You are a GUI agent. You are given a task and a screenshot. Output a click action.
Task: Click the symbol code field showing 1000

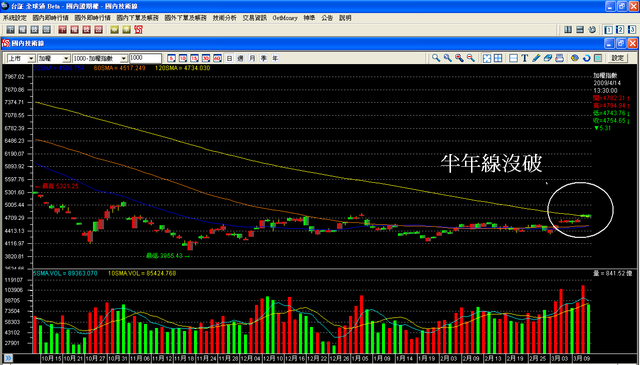145,58
